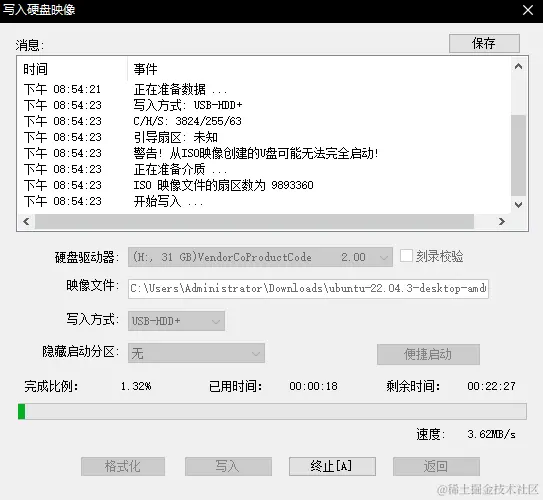Click the horizontal scrollbar track under messages
This screenshot has height=500, width=543.
click(x=254, y=221)
